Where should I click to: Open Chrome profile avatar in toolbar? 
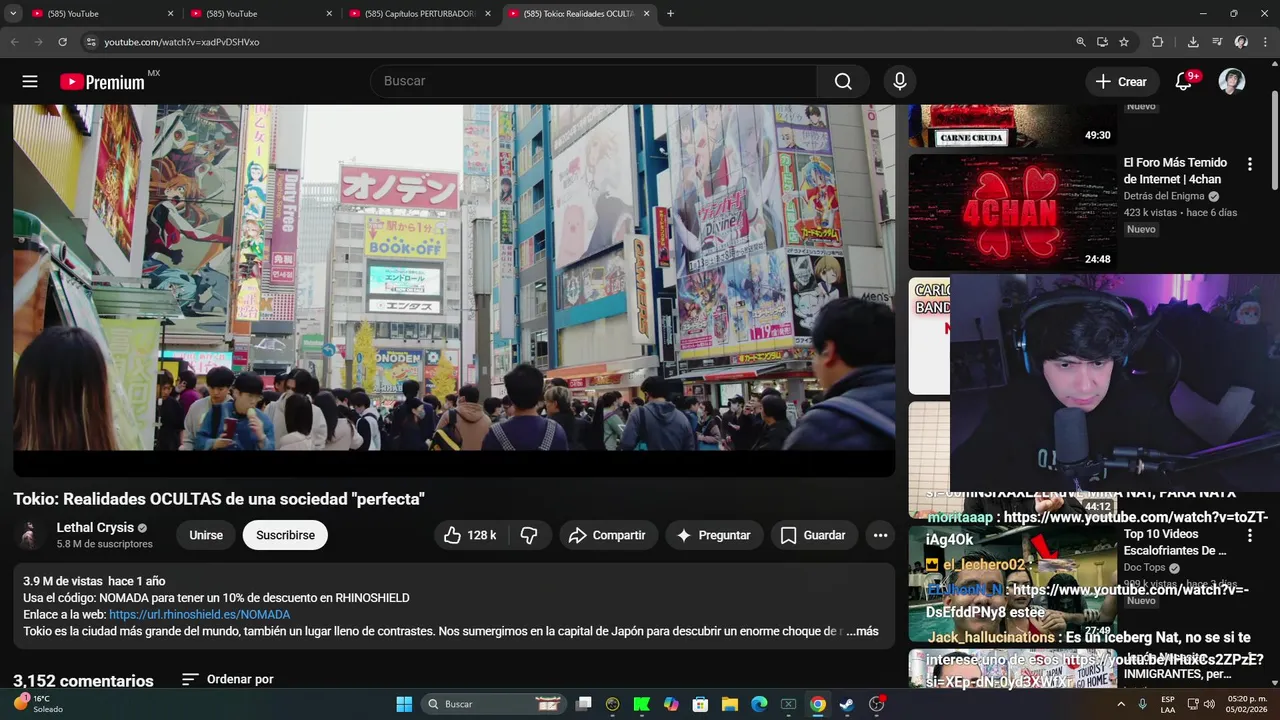point(1241,42)
